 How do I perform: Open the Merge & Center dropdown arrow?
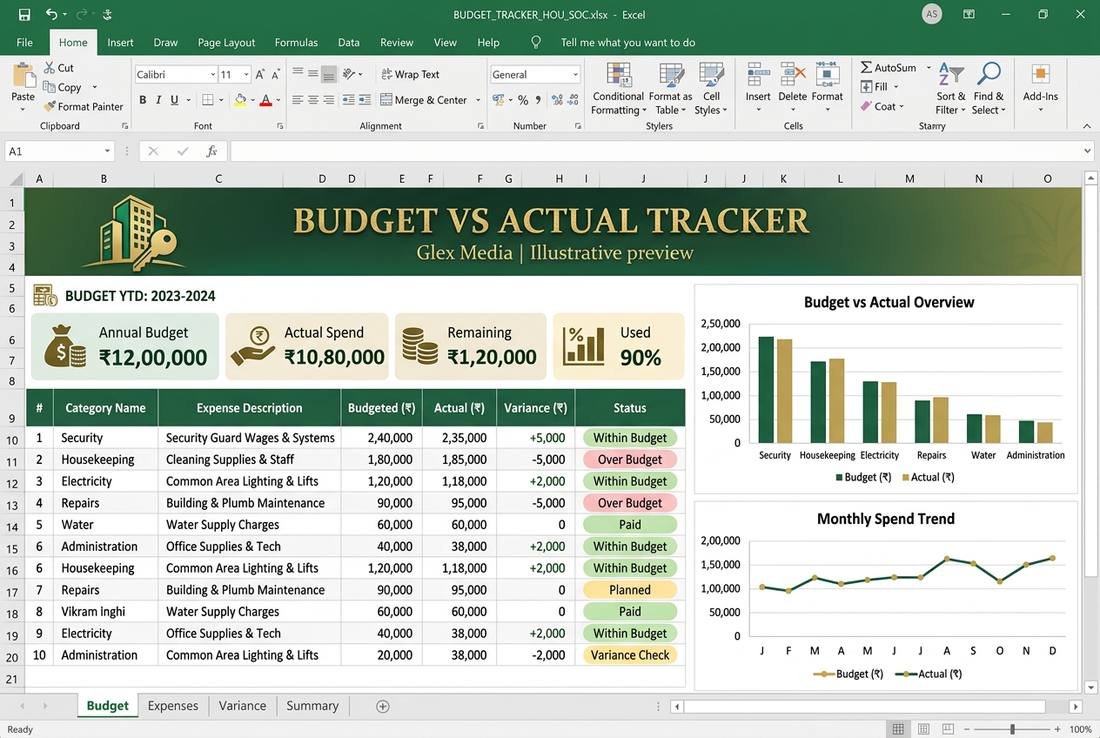478,100
